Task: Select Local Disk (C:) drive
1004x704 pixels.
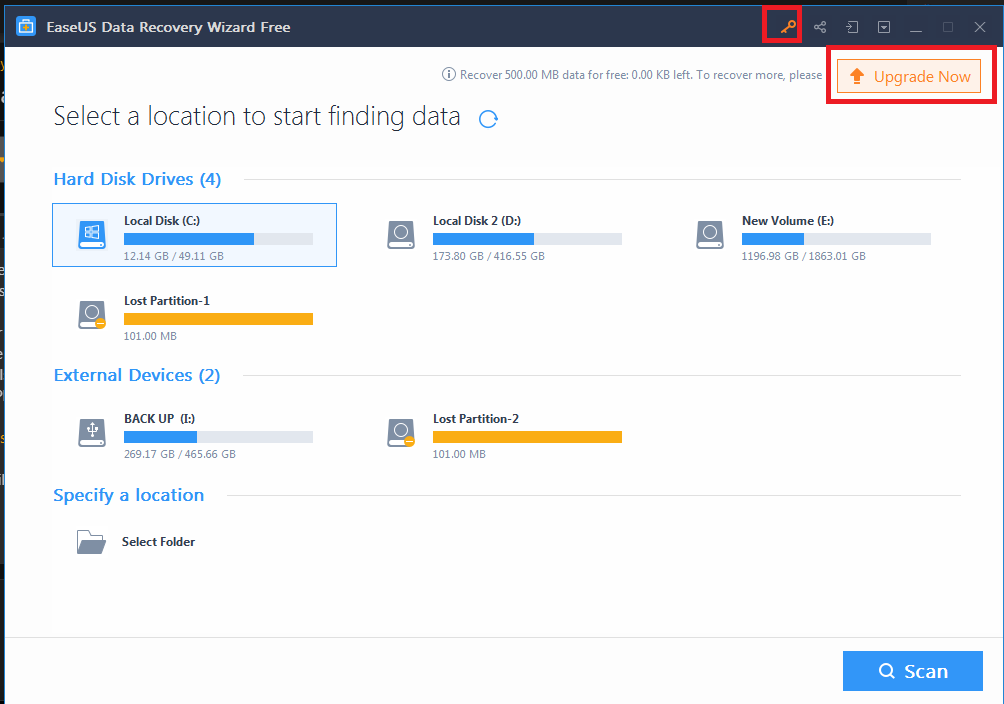Action: point(194,235)
